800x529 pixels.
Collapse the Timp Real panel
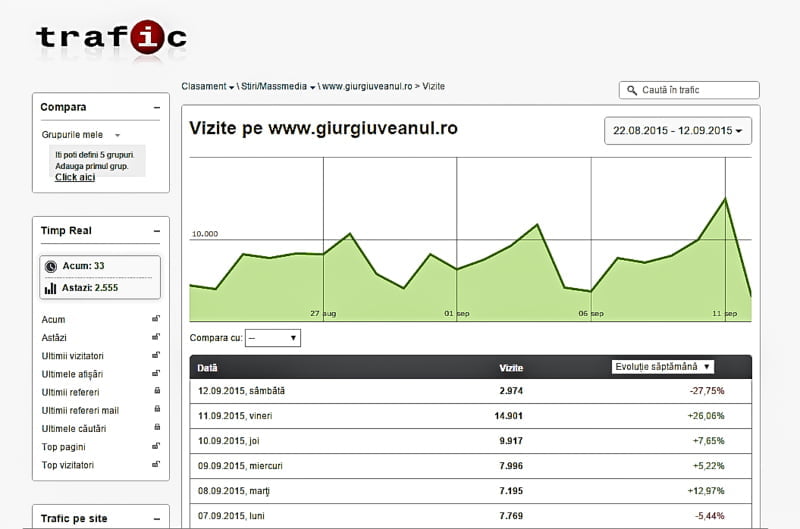(x=157, y=231)
